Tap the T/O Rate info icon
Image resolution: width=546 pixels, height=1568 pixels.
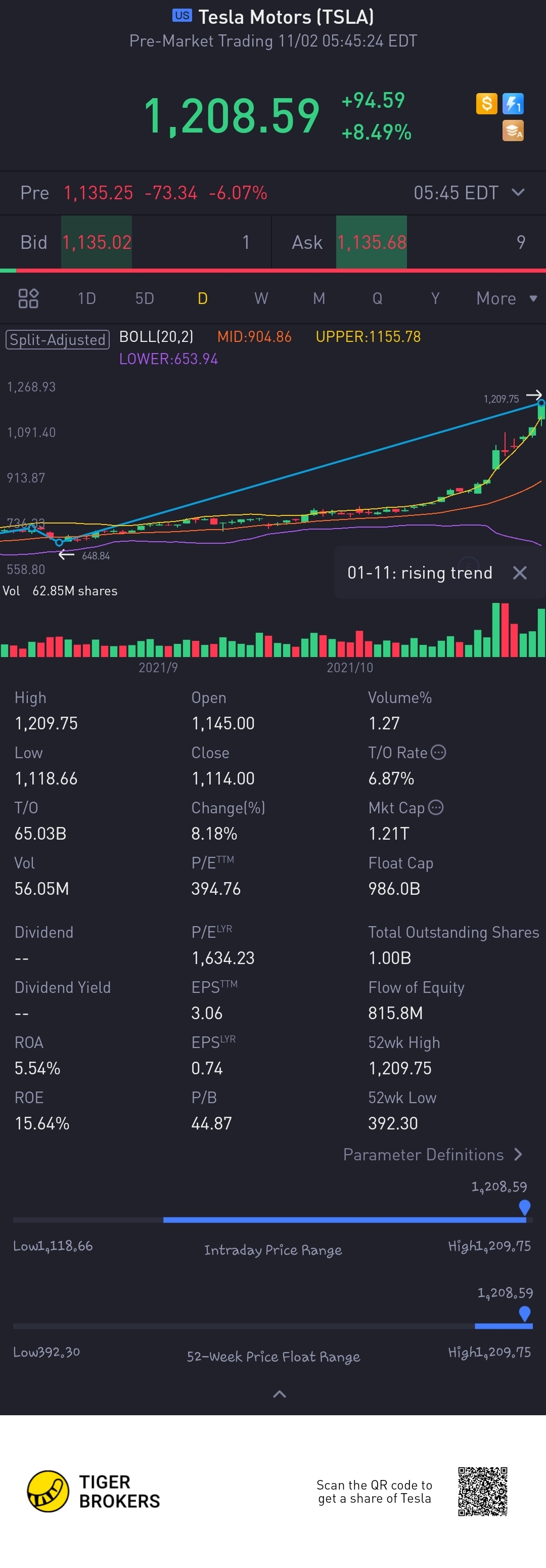(438, 752)
